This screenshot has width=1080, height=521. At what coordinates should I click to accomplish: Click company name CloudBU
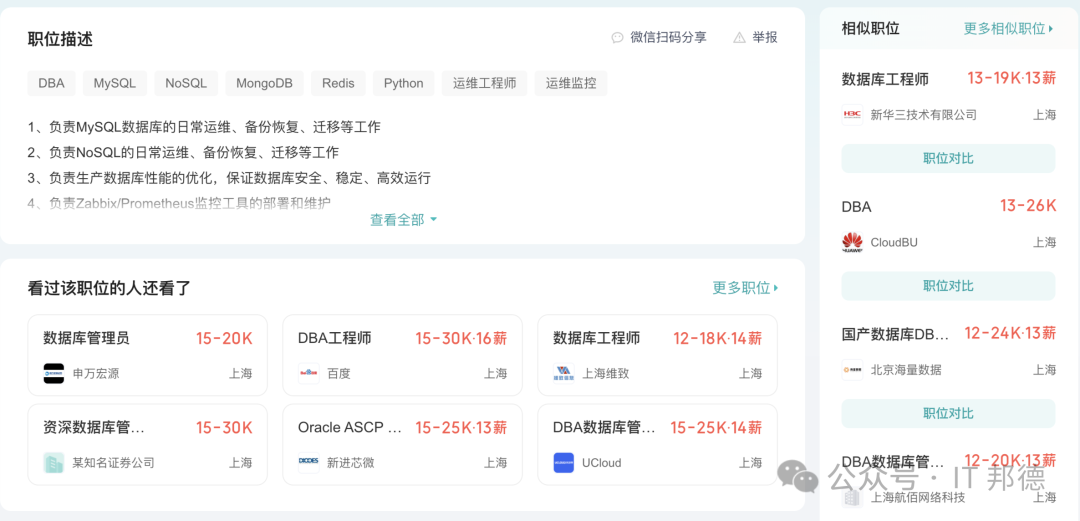click(894, 243)
